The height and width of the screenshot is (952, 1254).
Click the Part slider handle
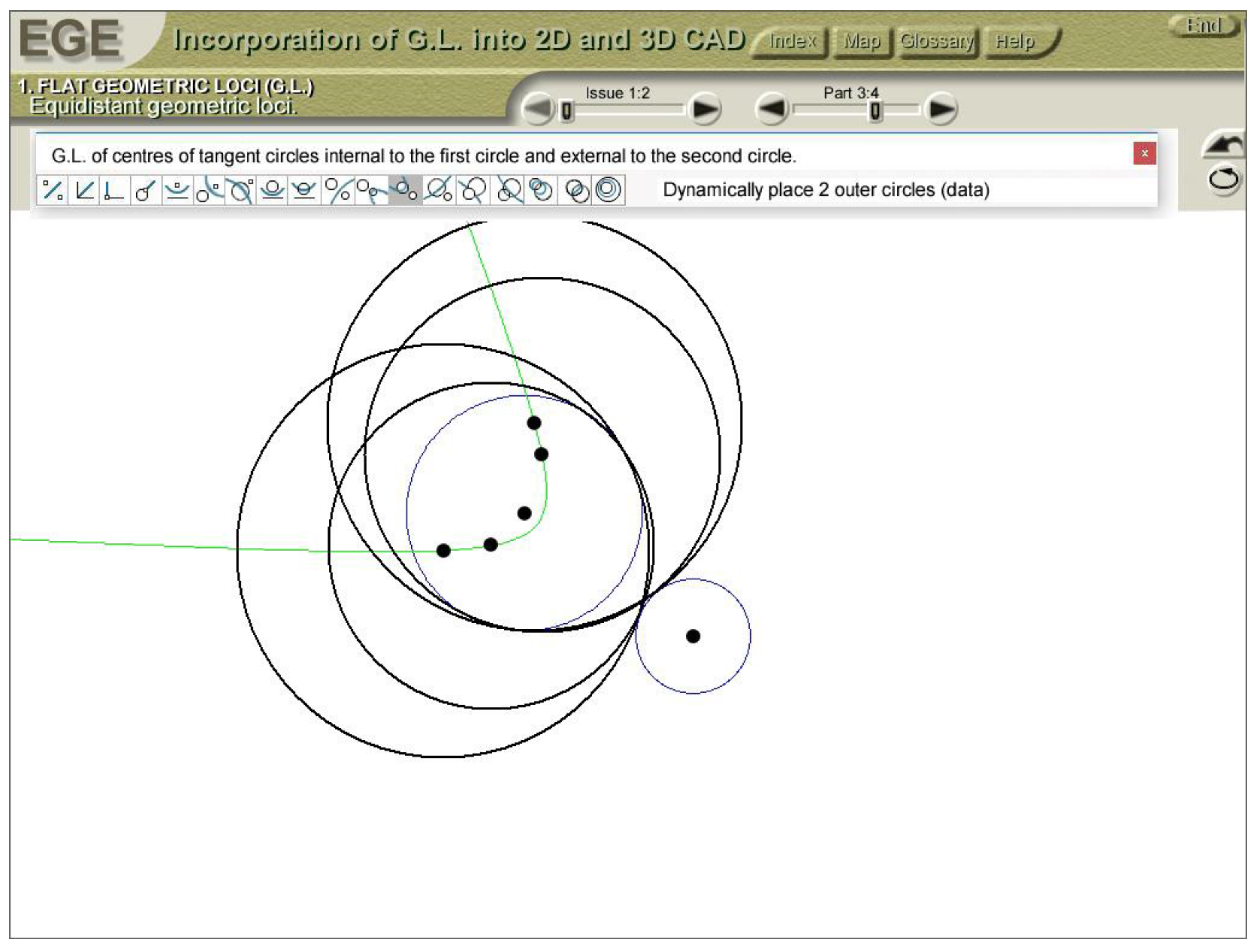[876, 111]
